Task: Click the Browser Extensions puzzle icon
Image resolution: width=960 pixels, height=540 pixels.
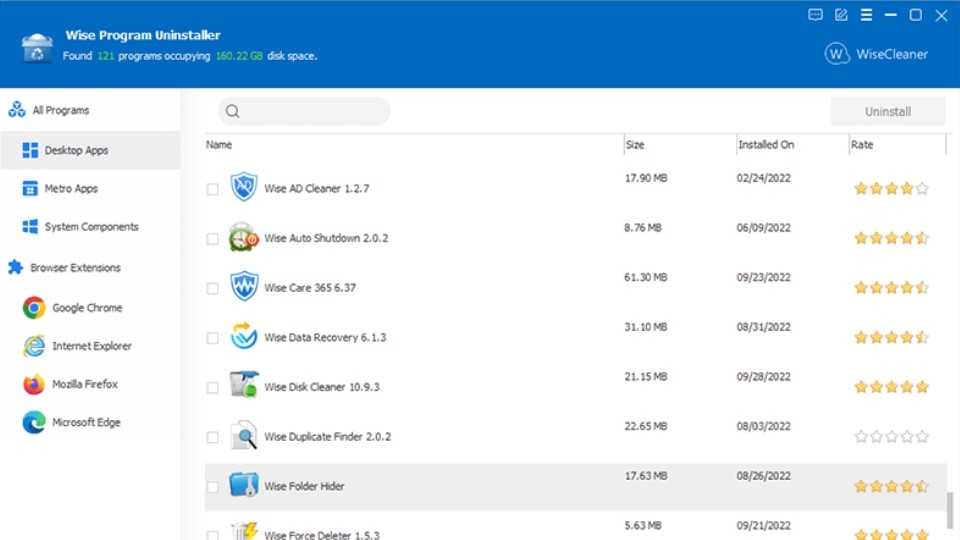Action: coord(16,268)
